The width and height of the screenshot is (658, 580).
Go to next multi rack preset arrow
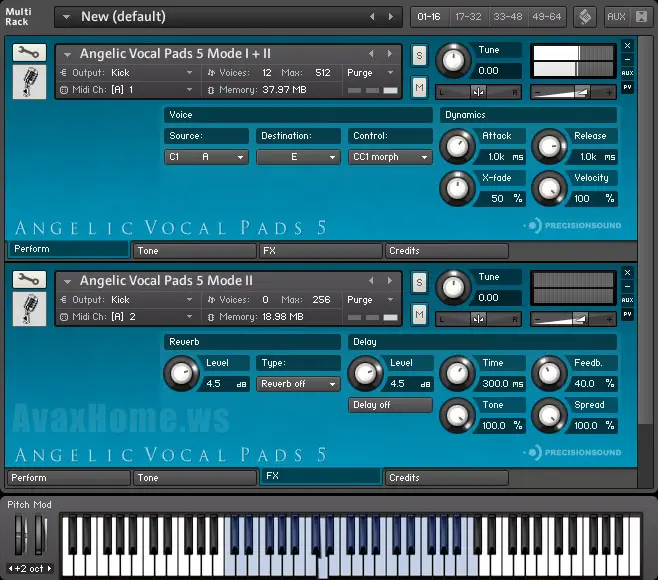(x=391, y=17)
